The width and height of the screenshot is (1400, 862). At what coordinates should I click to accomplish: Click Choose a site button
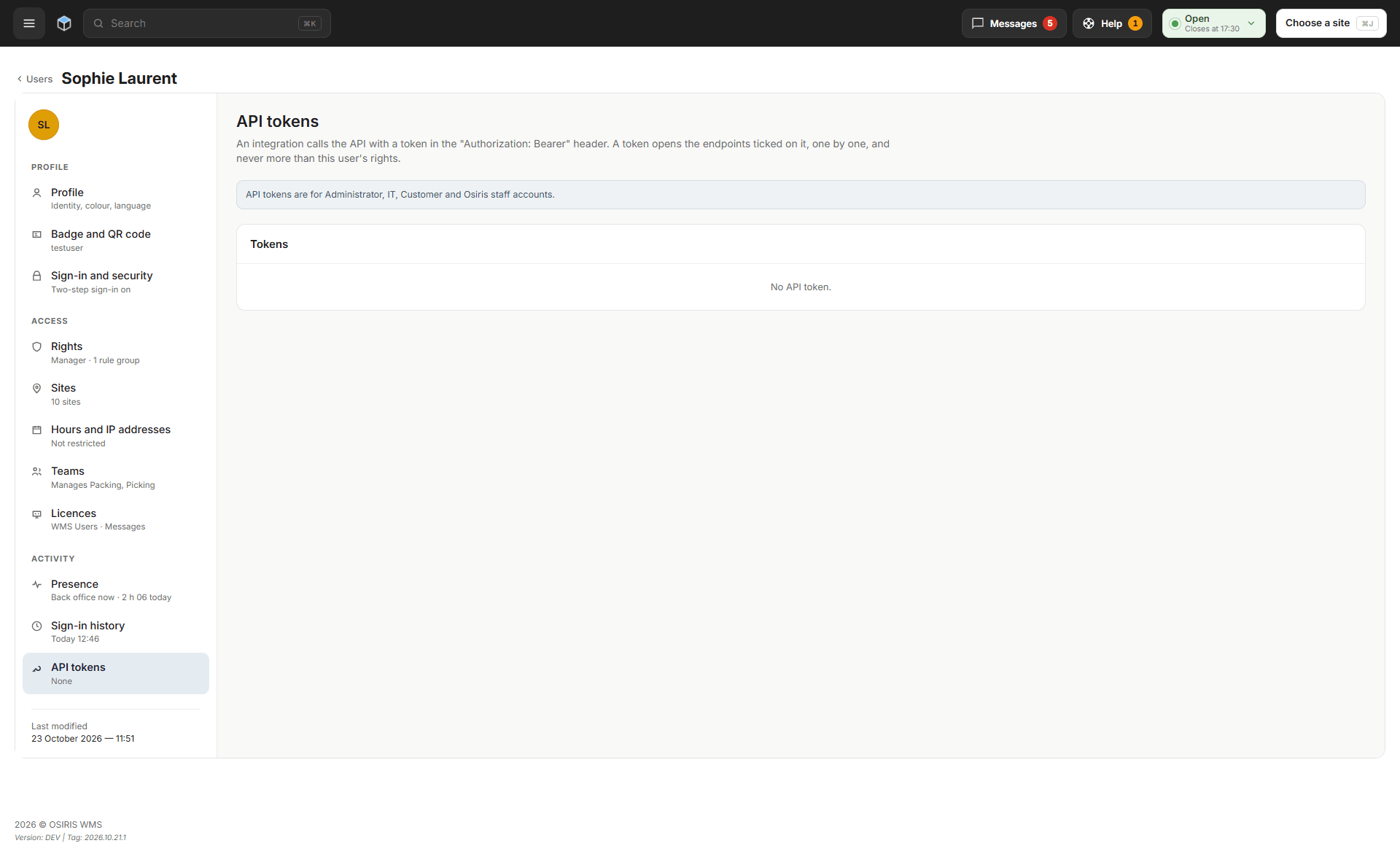tap(1331, 23)
